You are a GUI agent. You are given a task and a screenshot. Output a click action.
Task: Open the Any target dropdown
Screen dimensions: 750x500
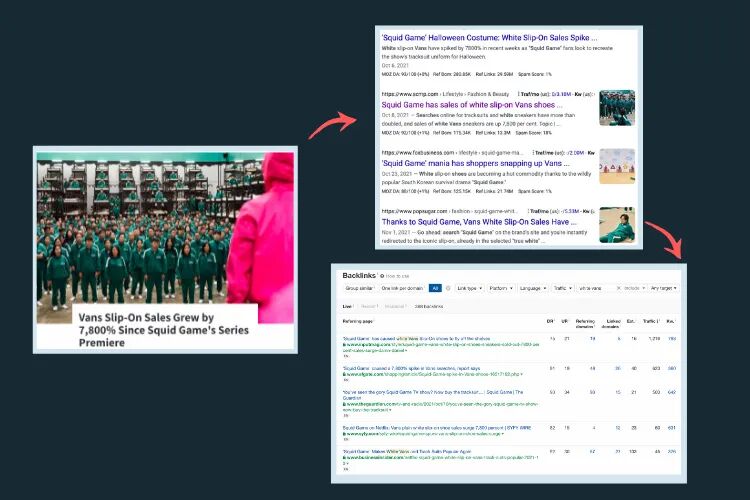coord(663,288)
